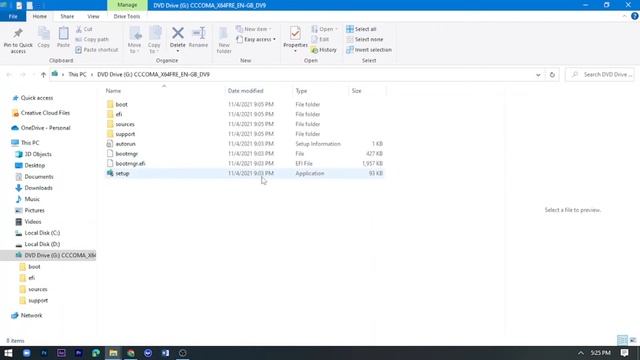The height and width of the screenshot is (360, 640).
Task: Click Invert selection in the ribbon
Action: [x=369, y=49]
